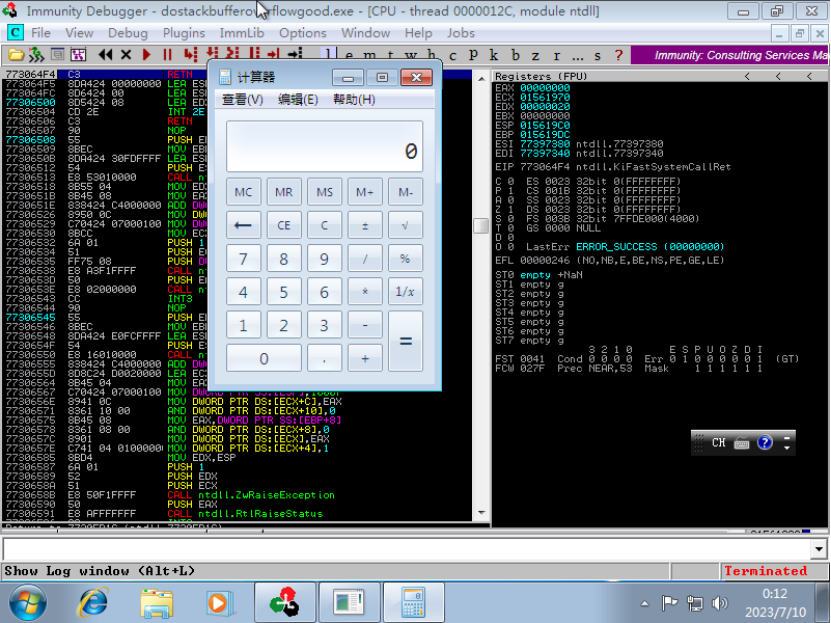Click the calculator plus-minus sign button
Viewport: 831px width, 623px height.
(365, 225)
